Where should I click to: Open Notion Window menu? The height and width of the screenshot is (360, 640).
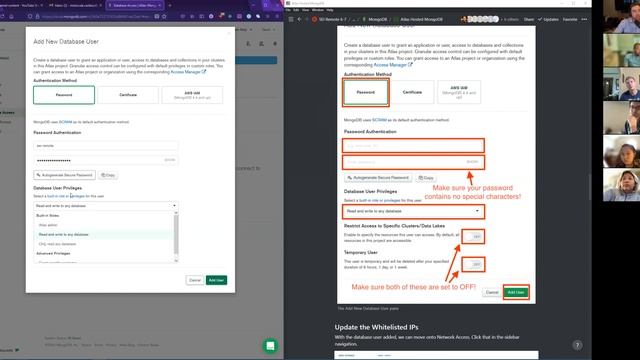[x=318, y=10]
